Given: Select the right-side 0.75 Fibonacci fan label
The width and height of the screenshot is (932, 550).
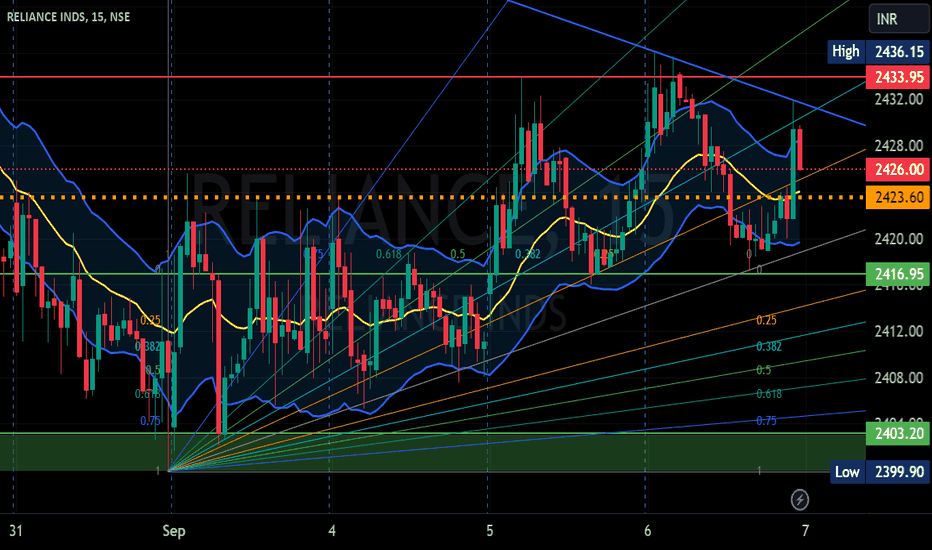Looking at the screenshot, I should click(766, 421).
